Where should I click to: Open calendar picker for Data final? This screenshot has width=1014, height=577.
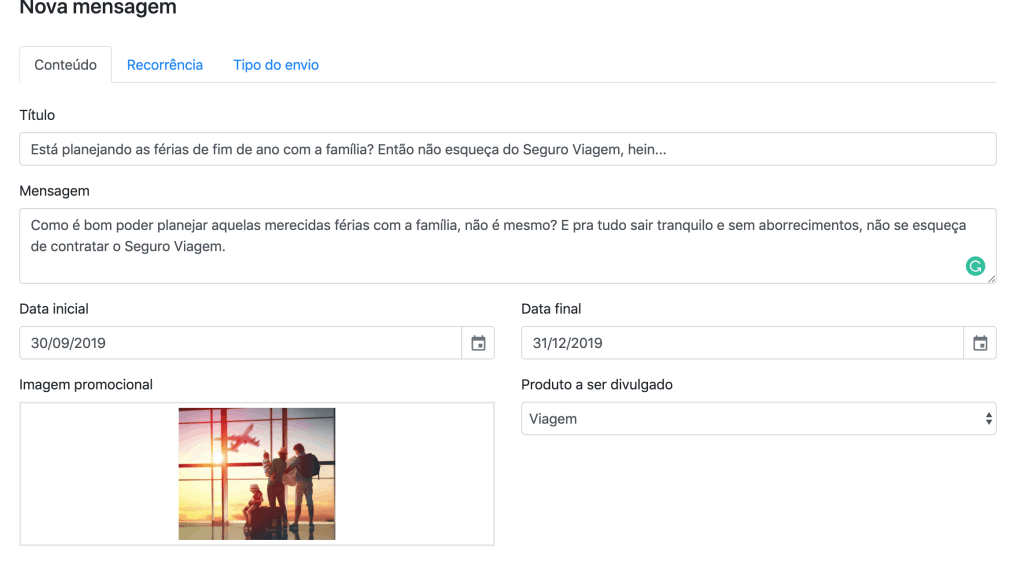coord(980,343)
